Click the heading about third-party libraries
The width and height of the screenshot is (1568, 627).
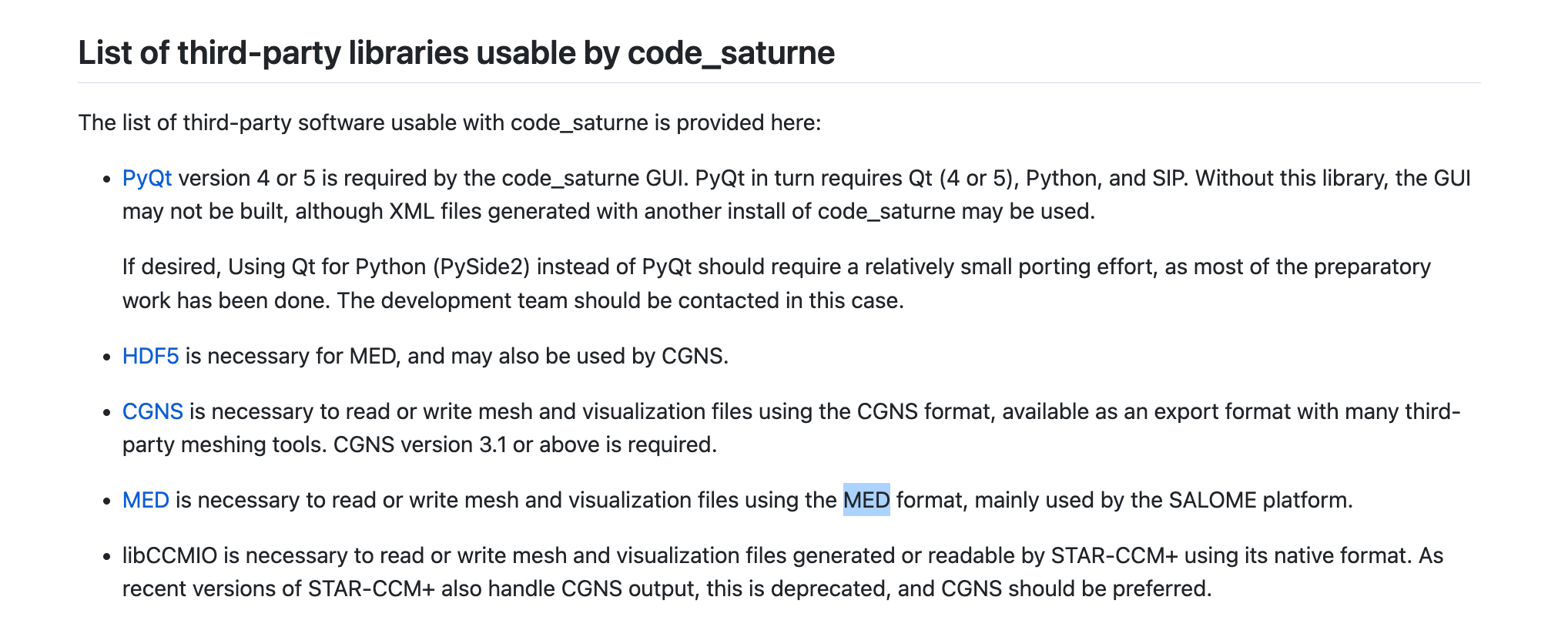(x=456, y=53)
